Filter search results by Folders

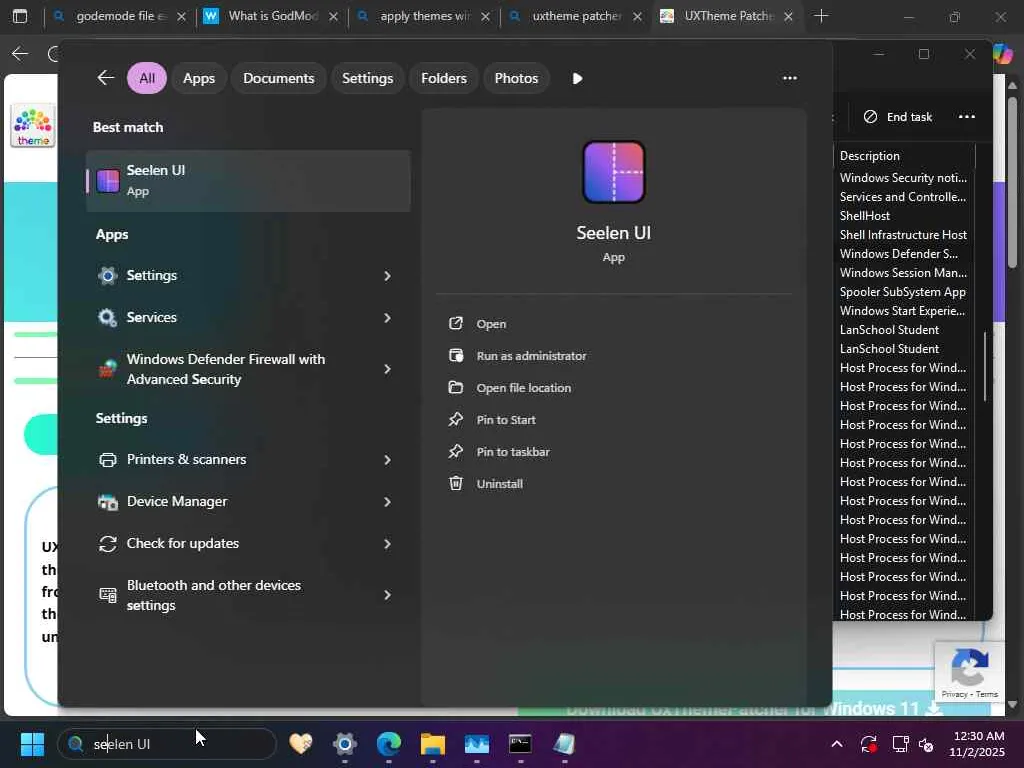click(x=444, y=78)
